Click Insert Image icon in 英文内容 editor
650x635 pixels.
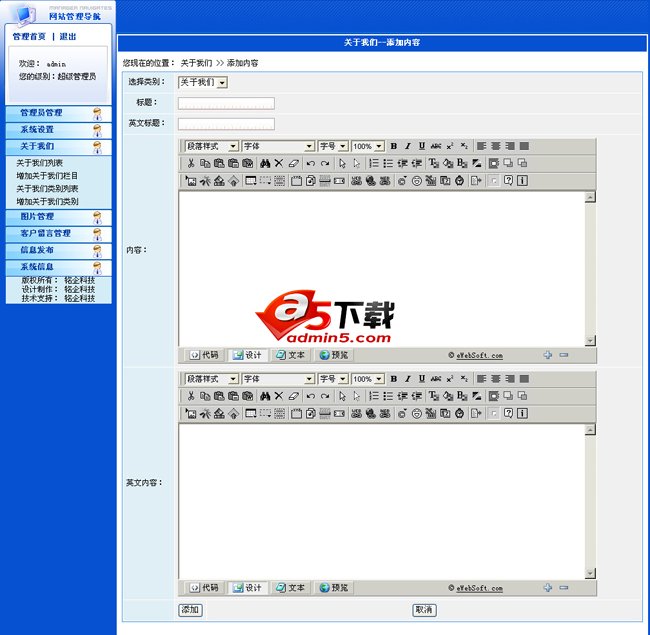pos(191,413)
